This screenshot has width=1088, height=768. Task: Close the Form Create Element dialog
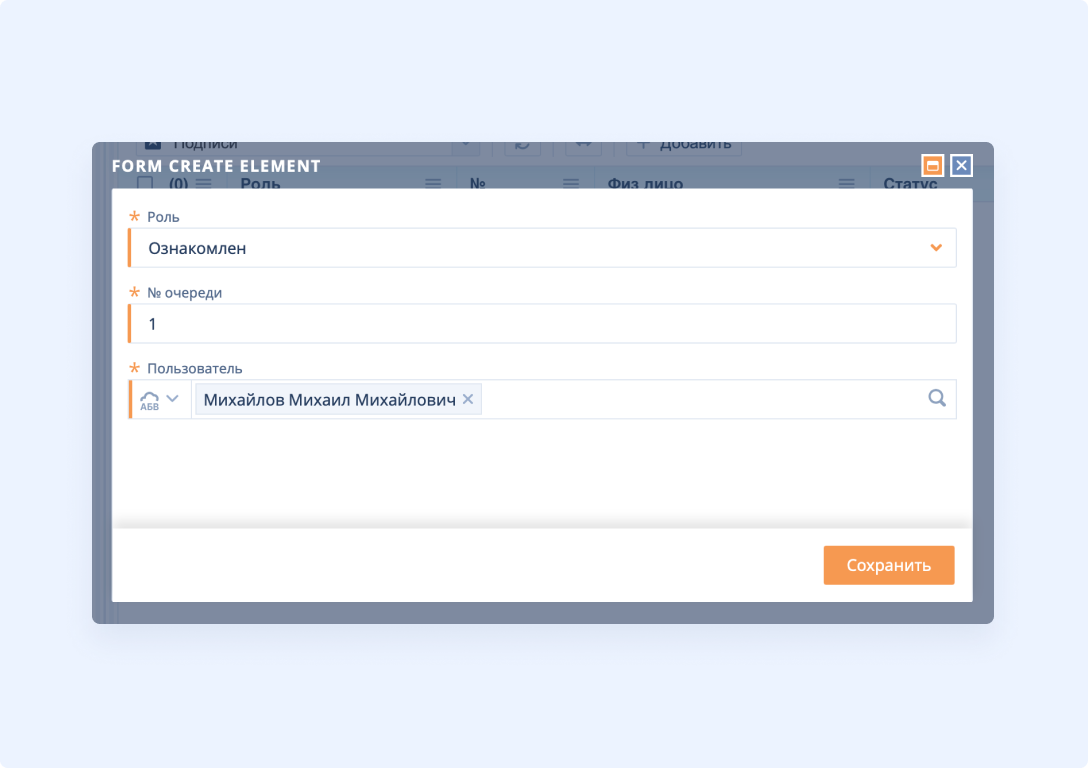tap(961, 166)
